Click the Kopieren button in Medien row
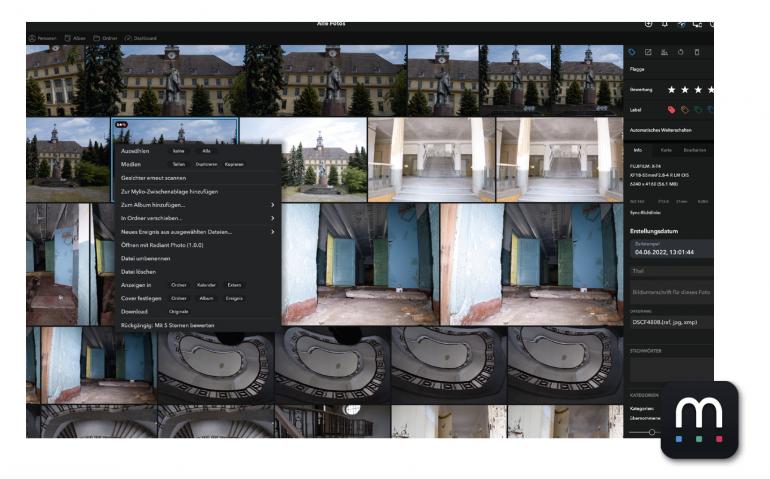Viewport: 770px width, 479px height. pyautogui.click(x=234, y=165)
